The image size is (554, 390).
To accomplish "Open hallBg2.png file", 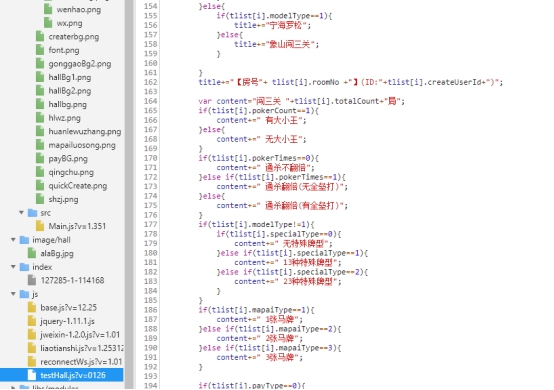I will click(x=70, y=91).
